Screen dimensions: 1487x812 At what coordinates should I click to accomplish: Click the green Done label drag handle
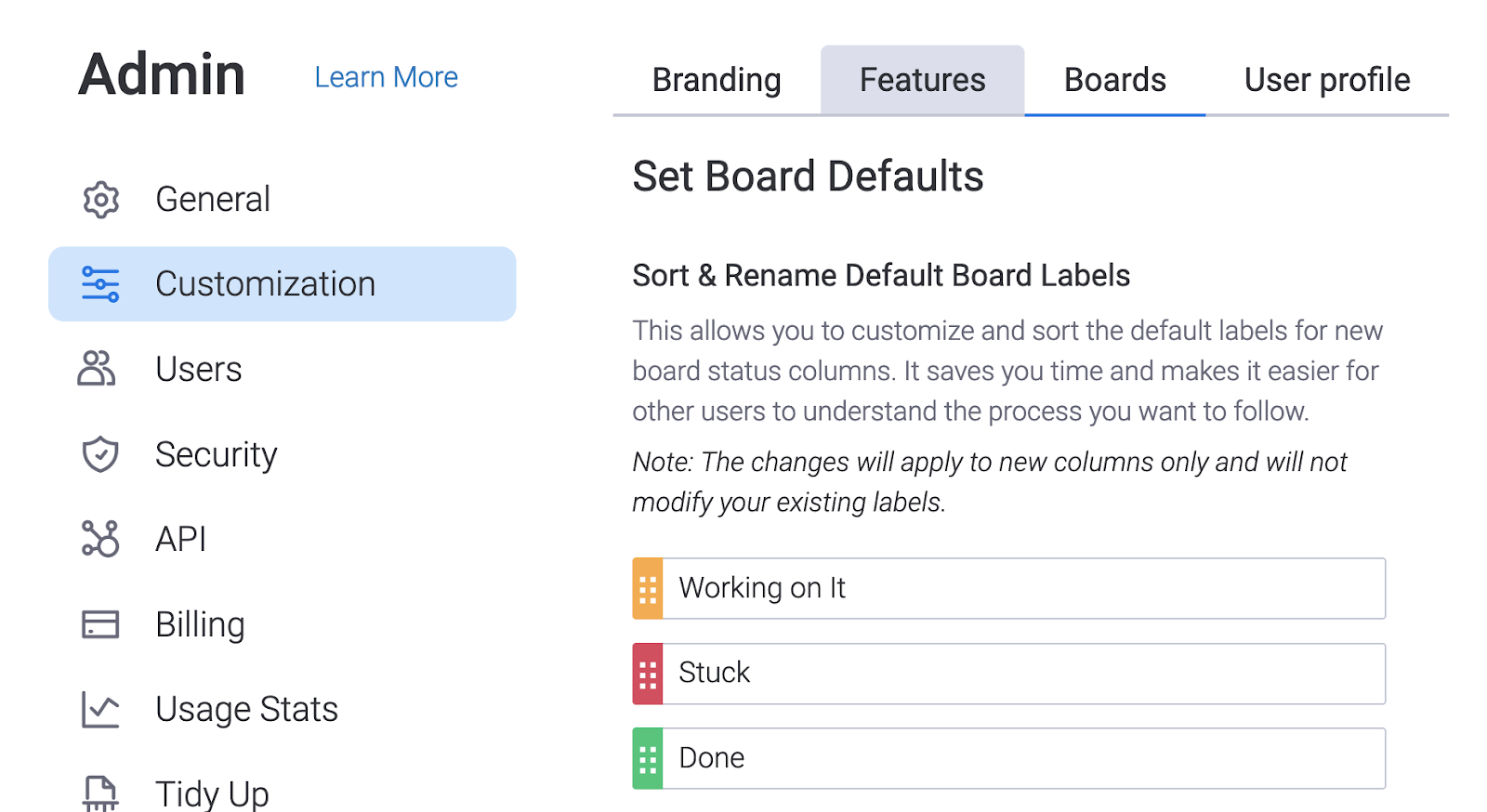pos(648,759)
